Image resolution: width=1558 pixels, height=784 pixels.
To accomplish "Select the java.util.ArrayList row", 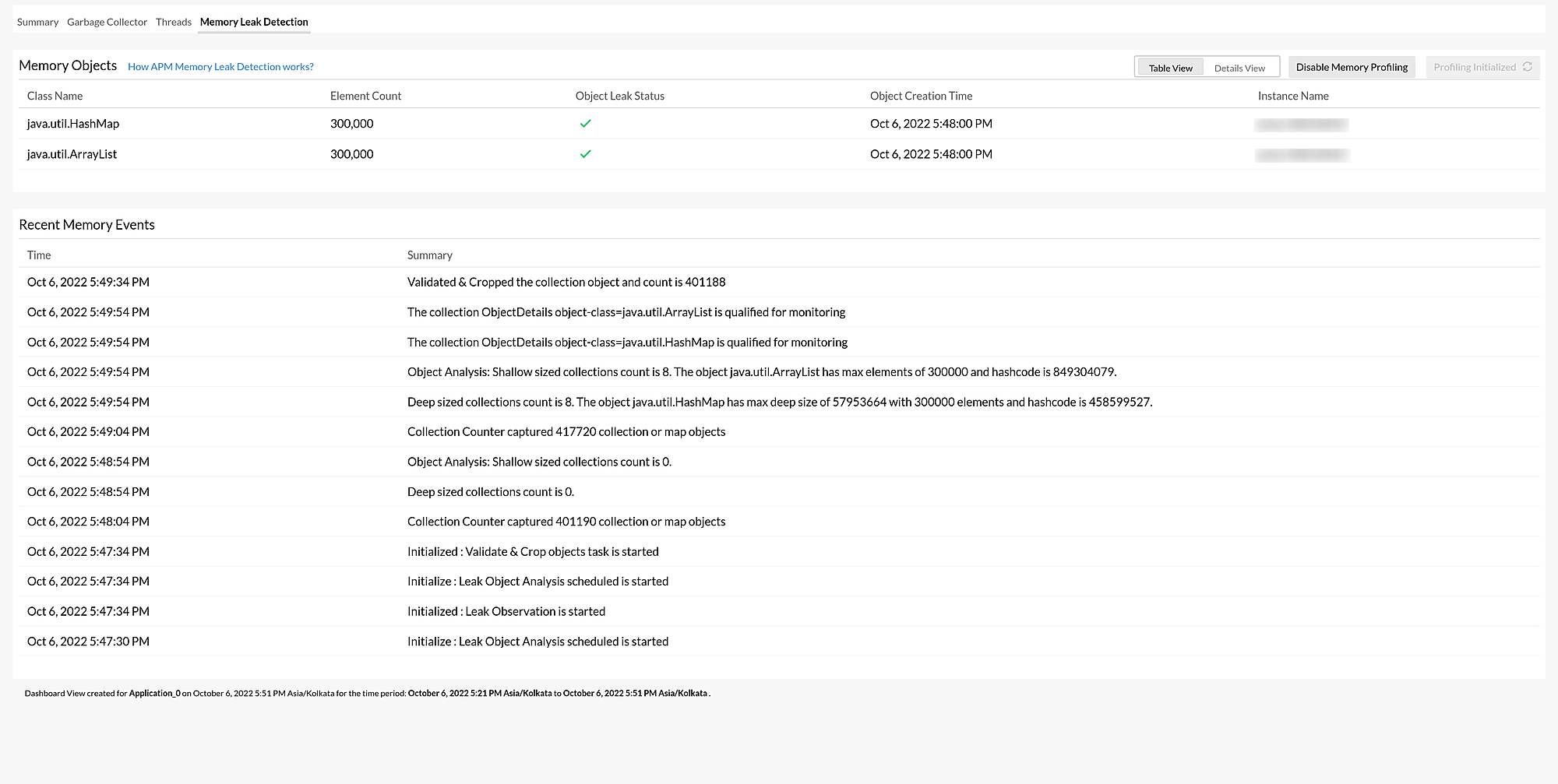I will [x=312, y=154].
